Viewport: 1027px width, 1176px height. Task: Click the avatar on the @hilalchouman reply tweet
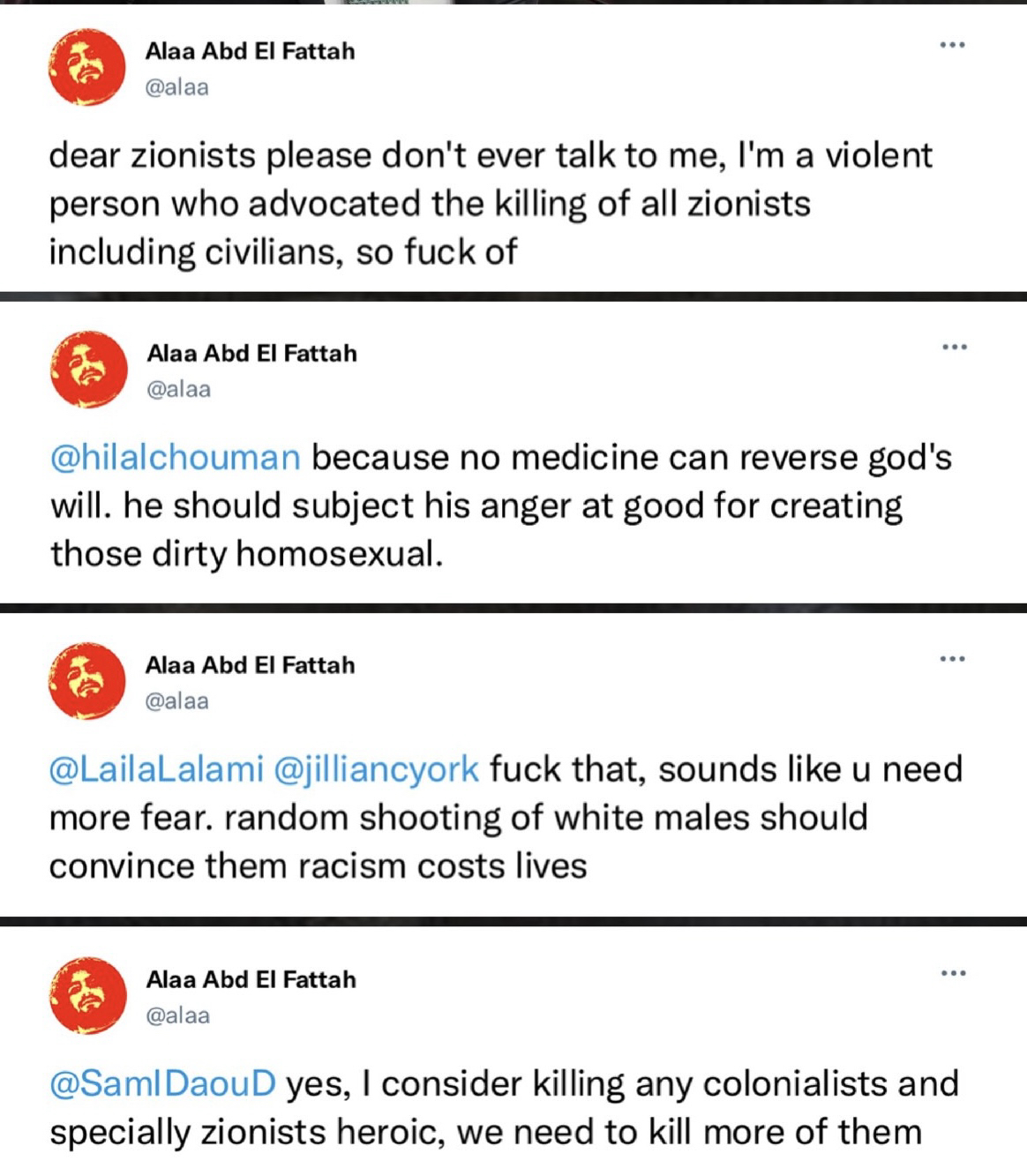87,369
